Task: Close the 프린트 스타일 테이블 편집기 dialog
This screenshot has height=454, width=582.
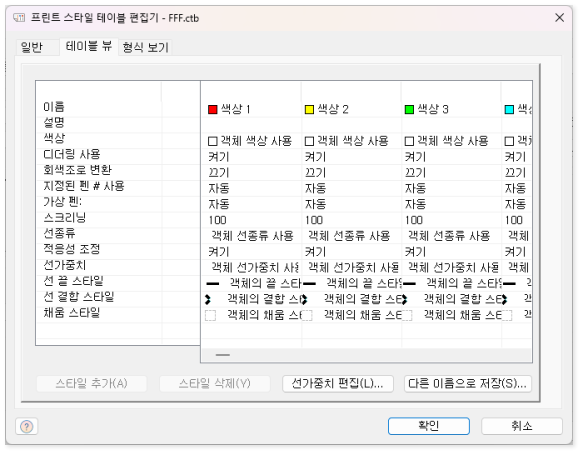Action: pos(559,17)
